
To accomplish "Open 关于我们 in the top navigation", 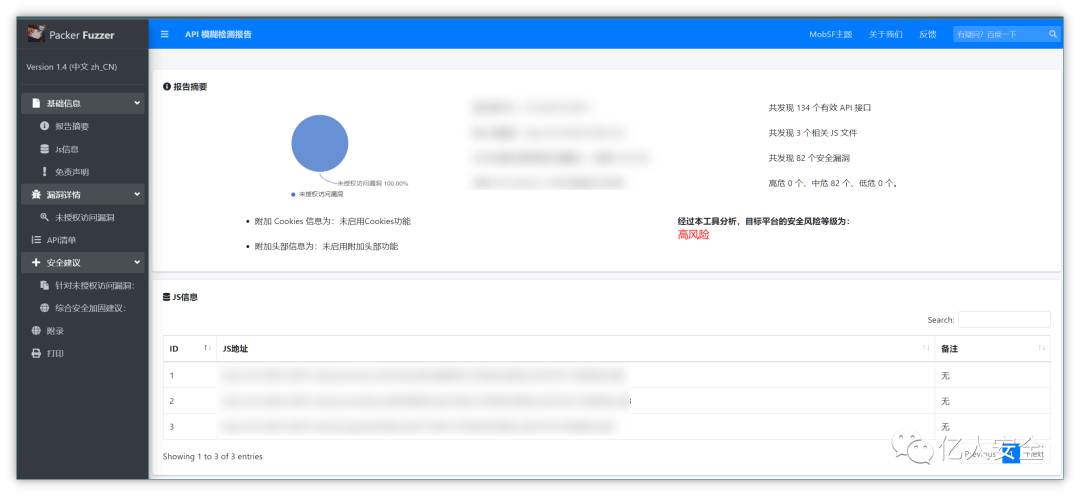I will [x=885, y=34].
